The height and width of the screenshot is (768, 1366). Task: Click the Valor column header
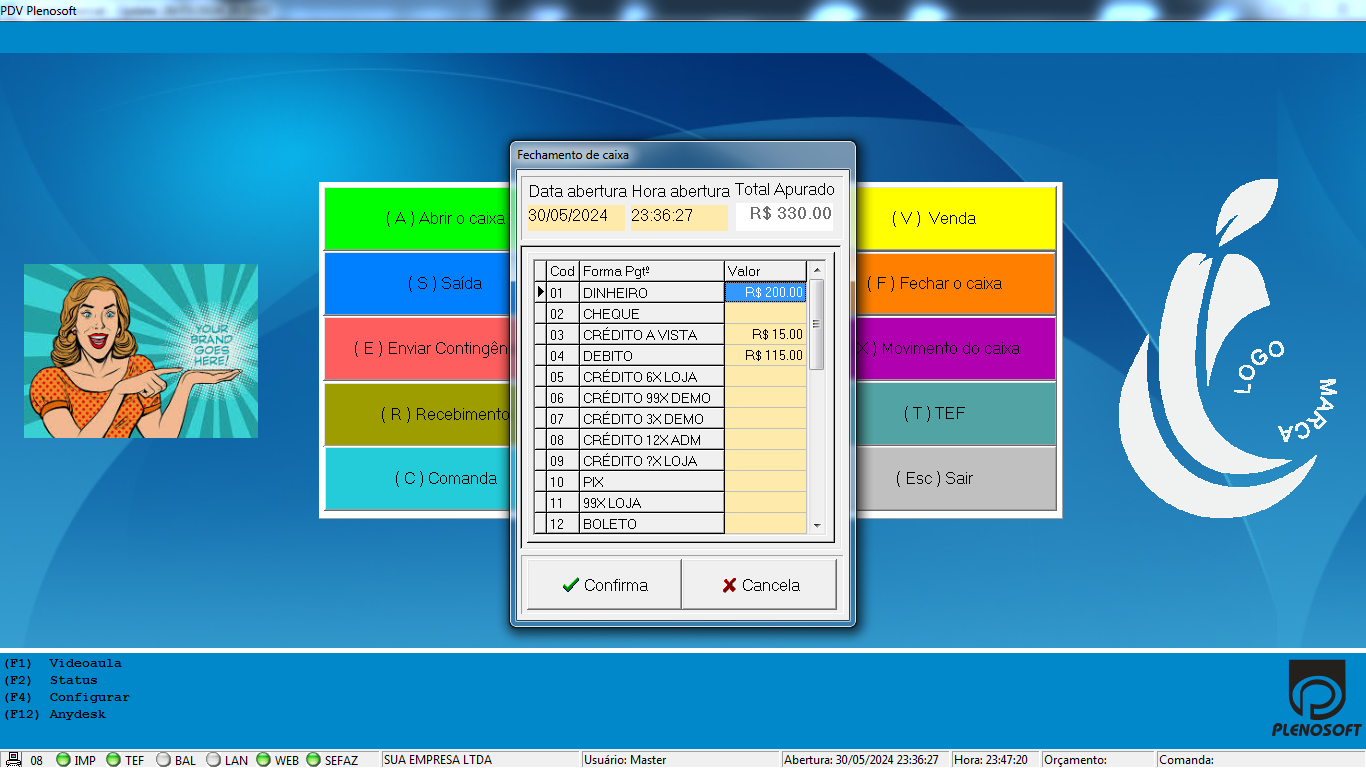pyautogui.click(x=765, y=271)
